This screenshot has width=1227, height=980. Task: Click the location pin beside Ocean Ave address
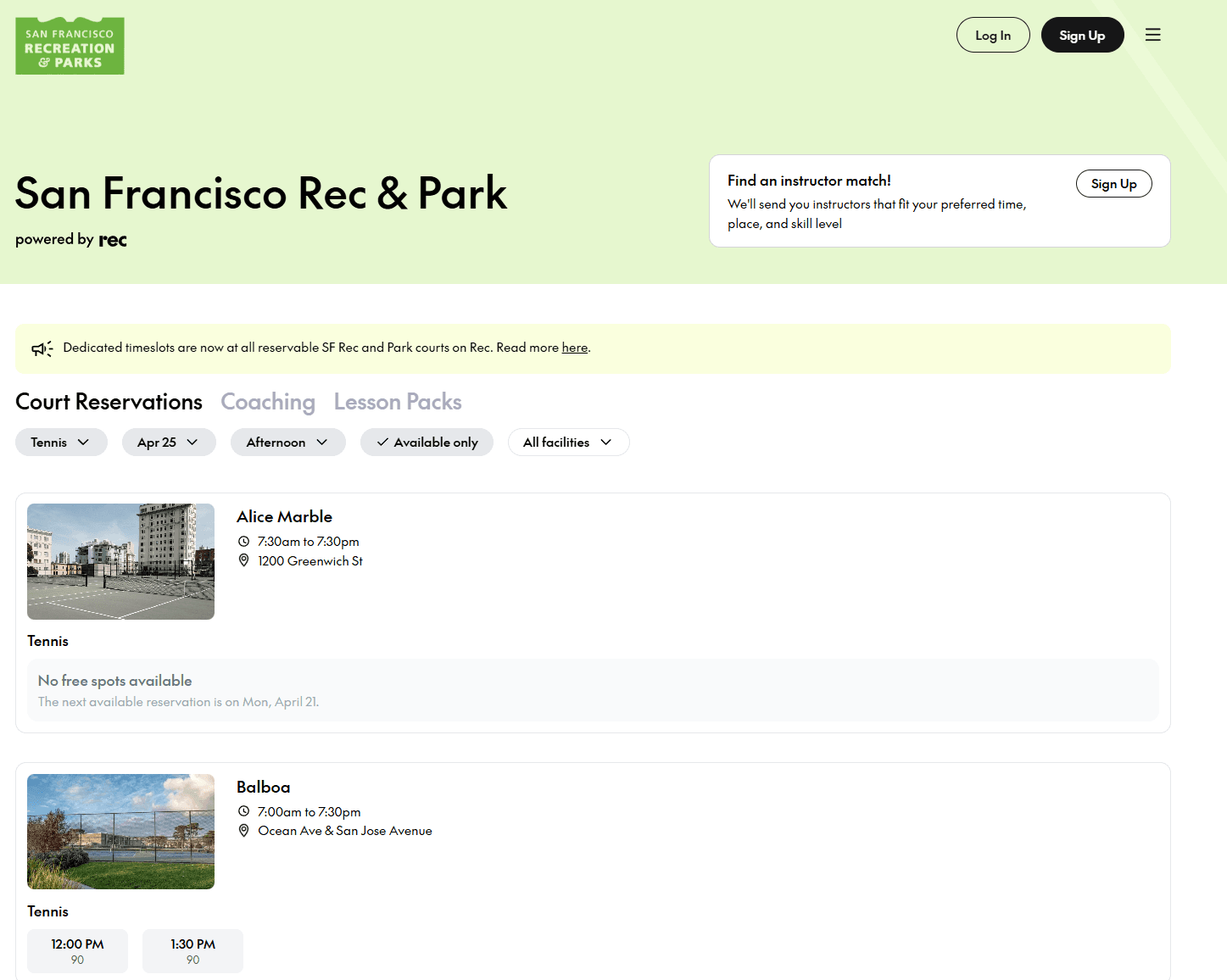point(243,831)
